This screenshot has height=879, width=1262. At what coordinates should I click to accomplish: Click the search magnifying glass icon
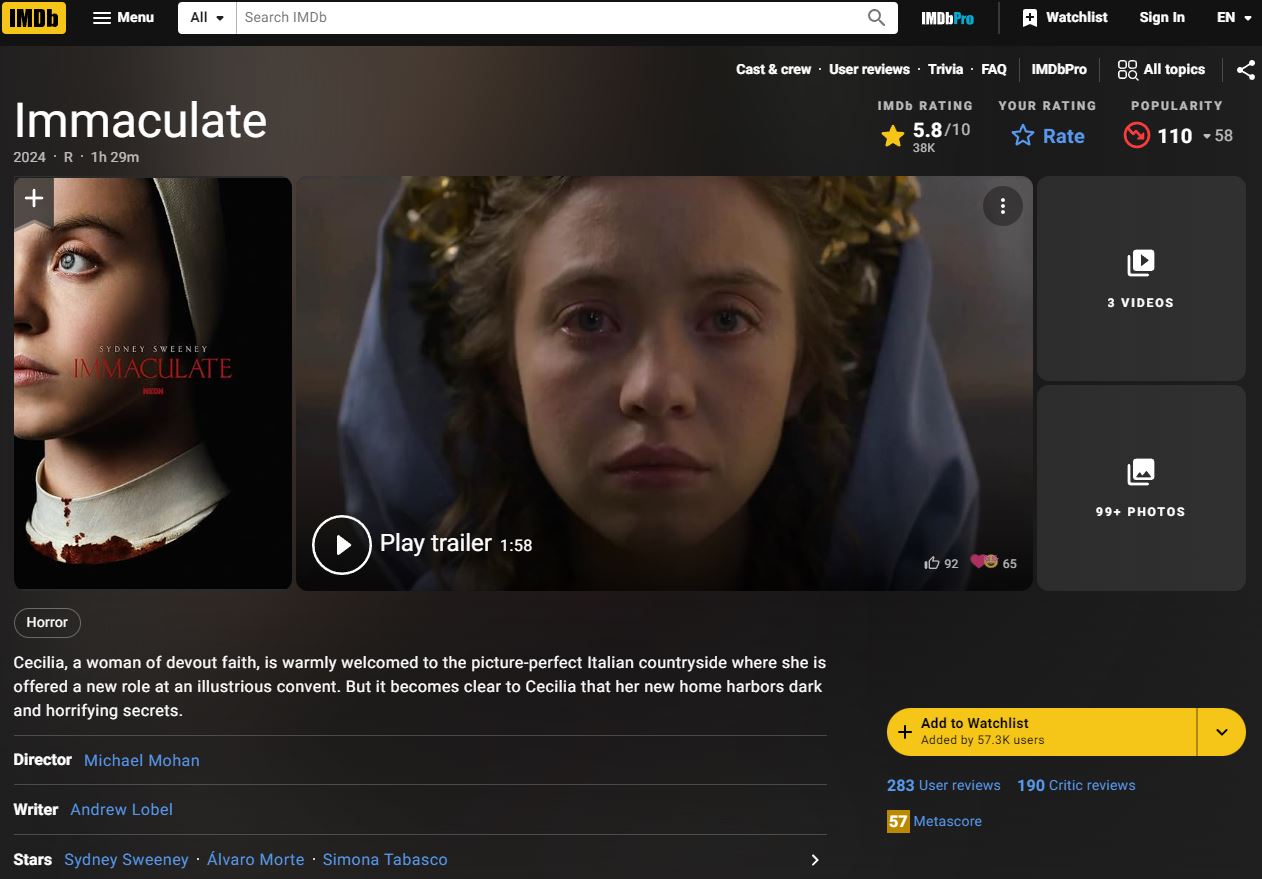(x=876, y=17)
